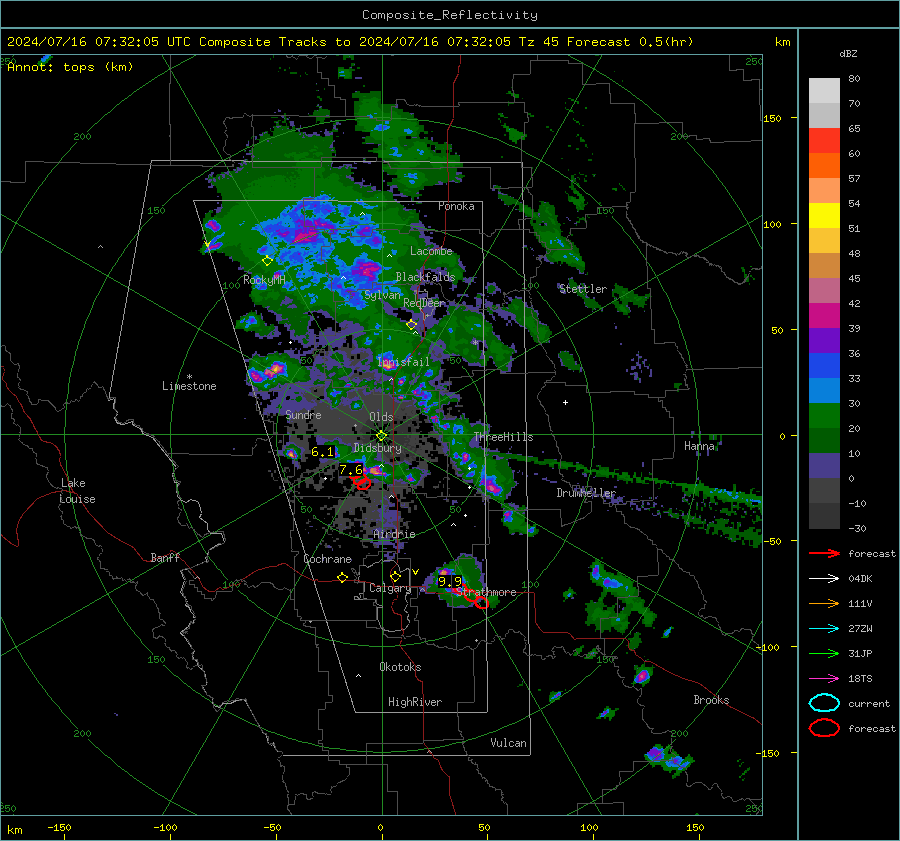Click the HighRiver city label
Screen dimensions: 900x841
pos(415,702)
